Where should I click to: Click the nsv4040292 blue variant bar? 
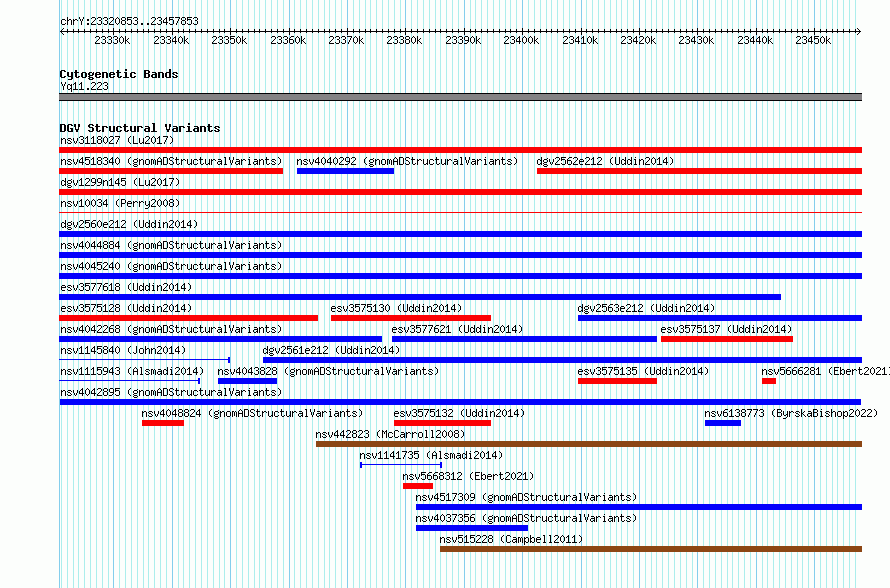coord(345,171)
